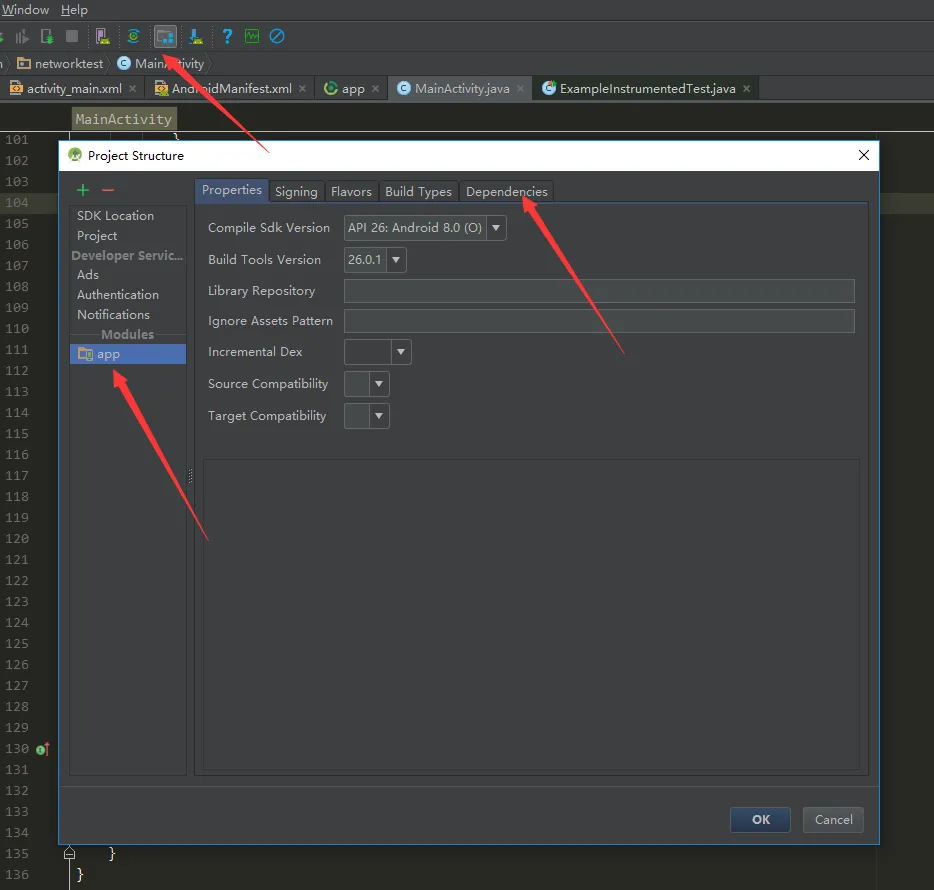Click the red minus remove module icon
The height and width of the screenshot is (890, 934).
click(108, 190)
